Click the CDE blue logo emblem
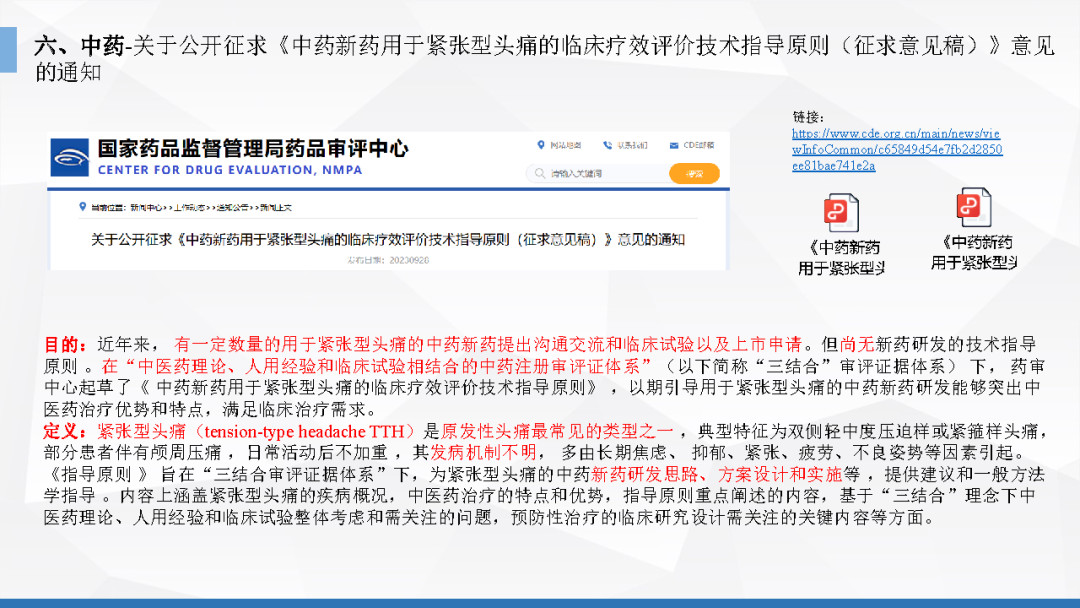Screen dimensions: 1080x608 tap(72, 159)
